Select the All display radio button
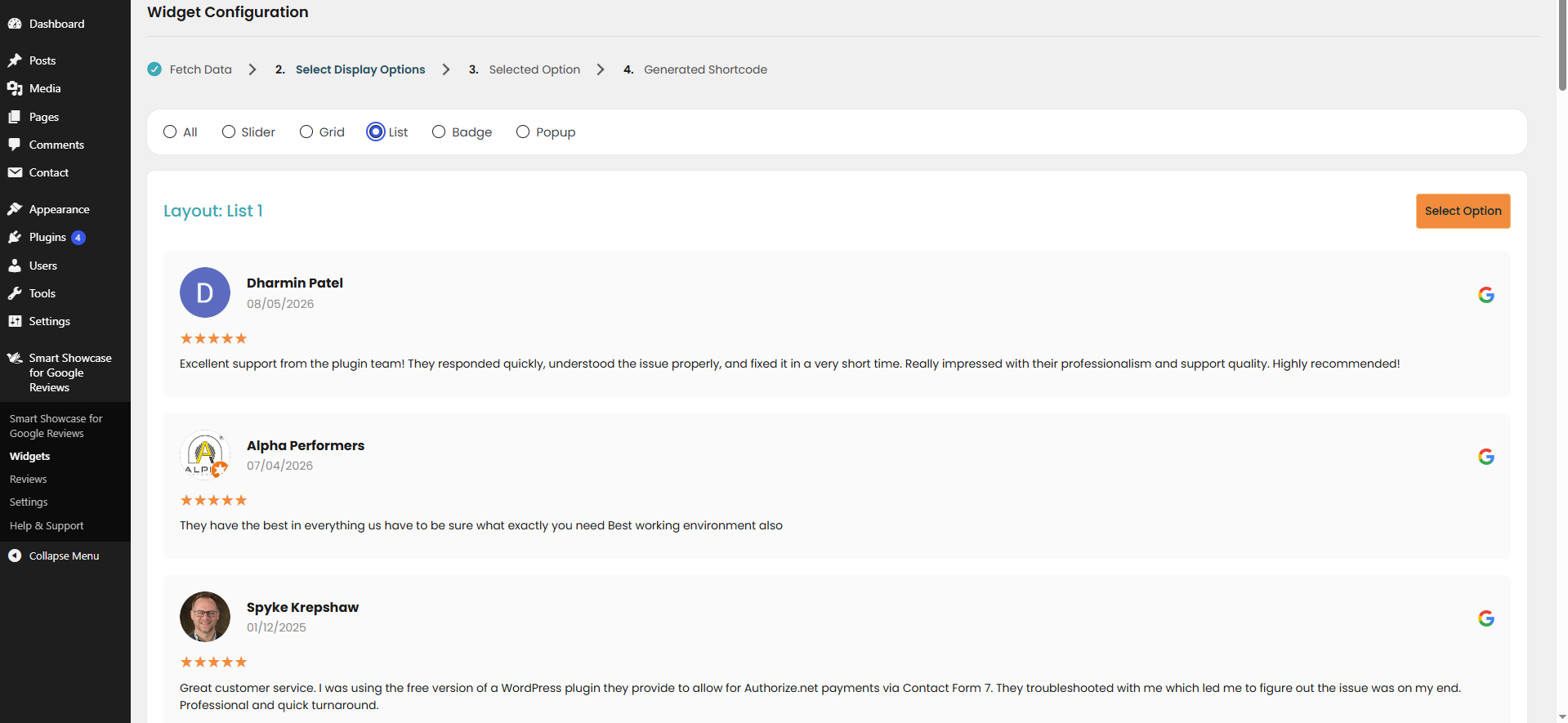Image resolution: width=1568 pixels, height=723 pixels. [x=170, y=132]
